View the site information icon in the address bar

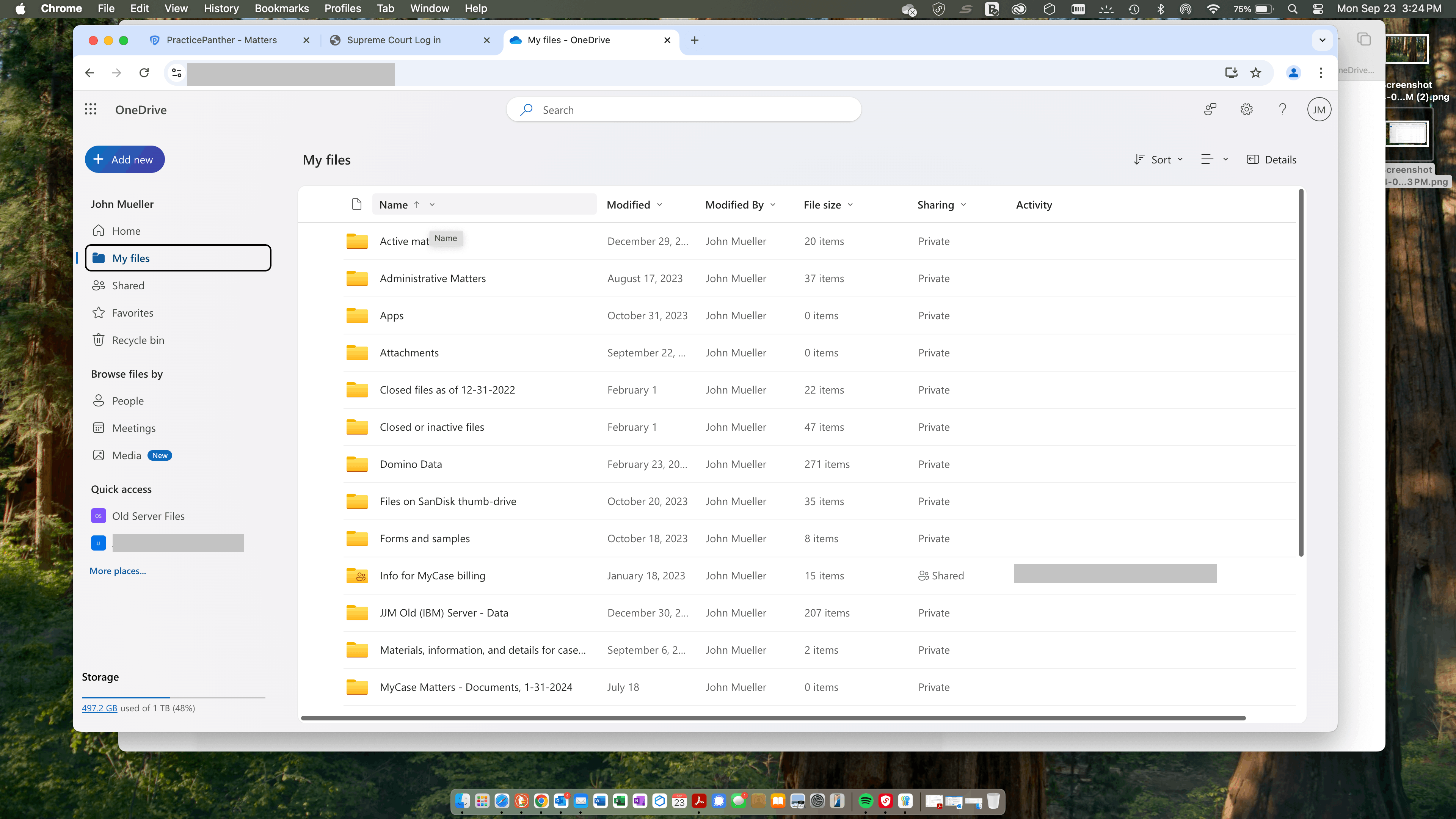(177, 73)
